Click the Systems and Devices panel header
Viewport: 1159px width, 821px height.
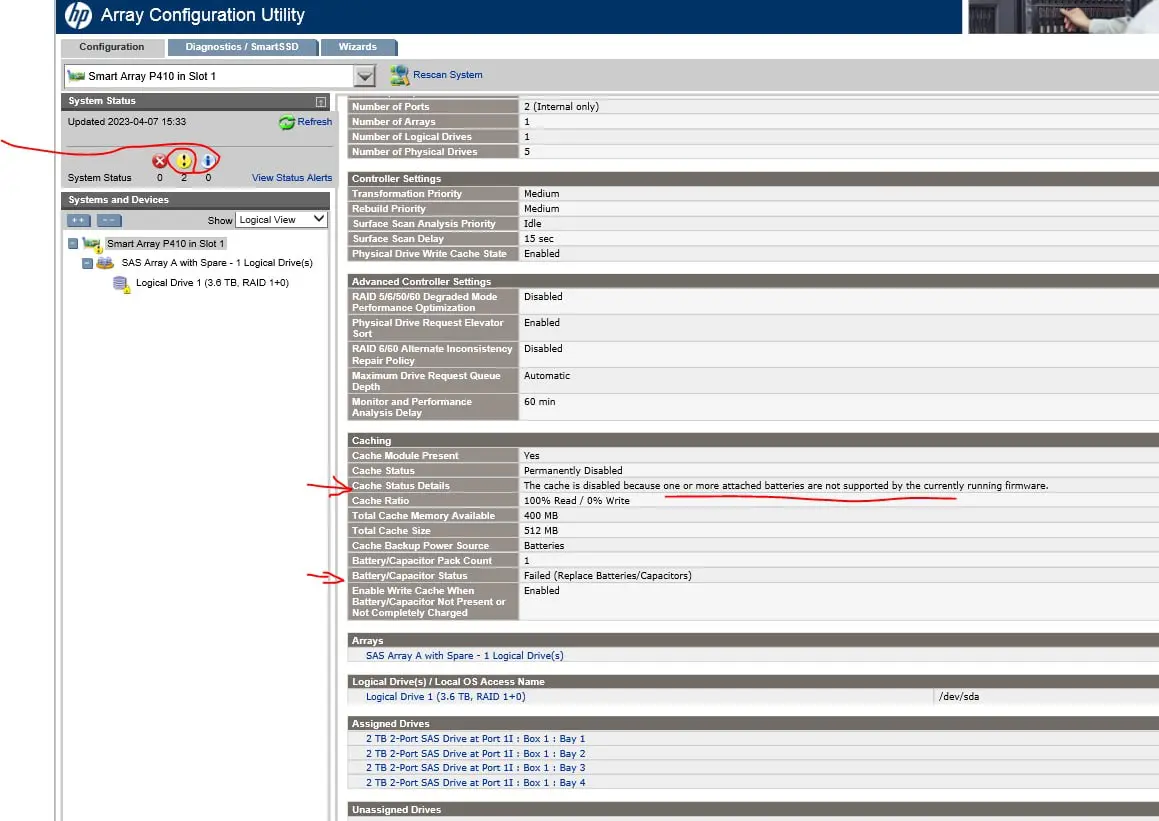click(x=195, y=200)
